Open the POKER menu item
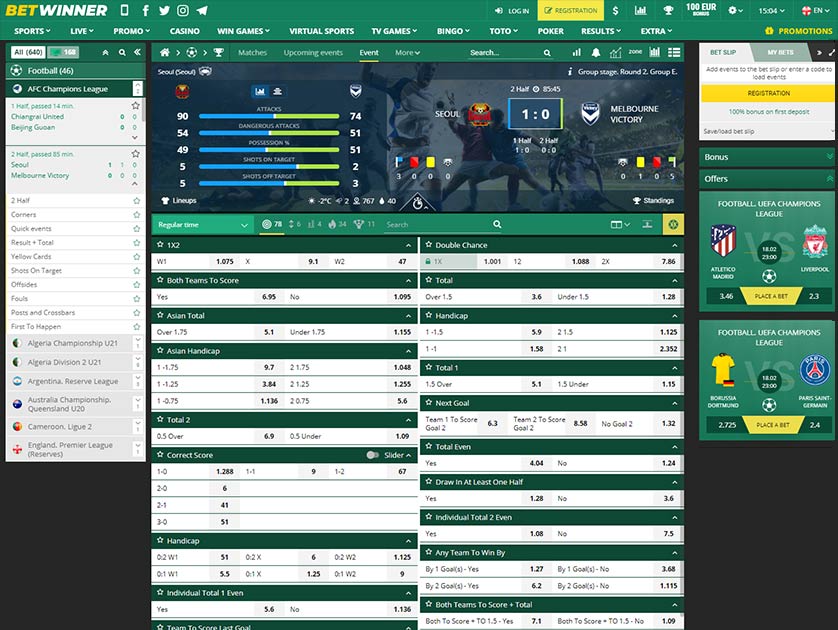Image resolution: width=838 pixels, height=630 pixels. pyautogui.click(x=550, y=31)
